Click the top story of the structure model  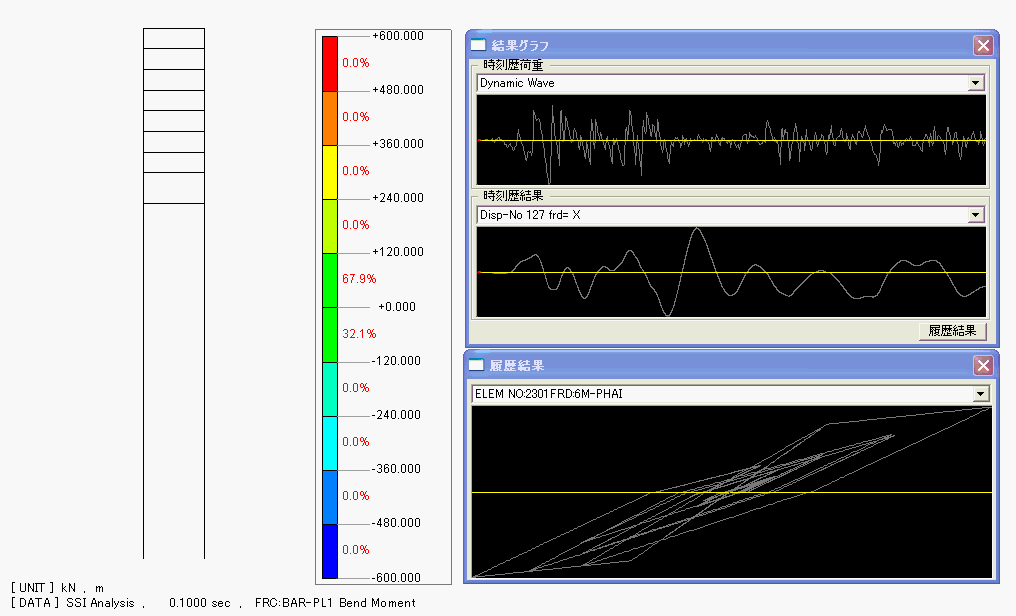[x=174, y=38]
